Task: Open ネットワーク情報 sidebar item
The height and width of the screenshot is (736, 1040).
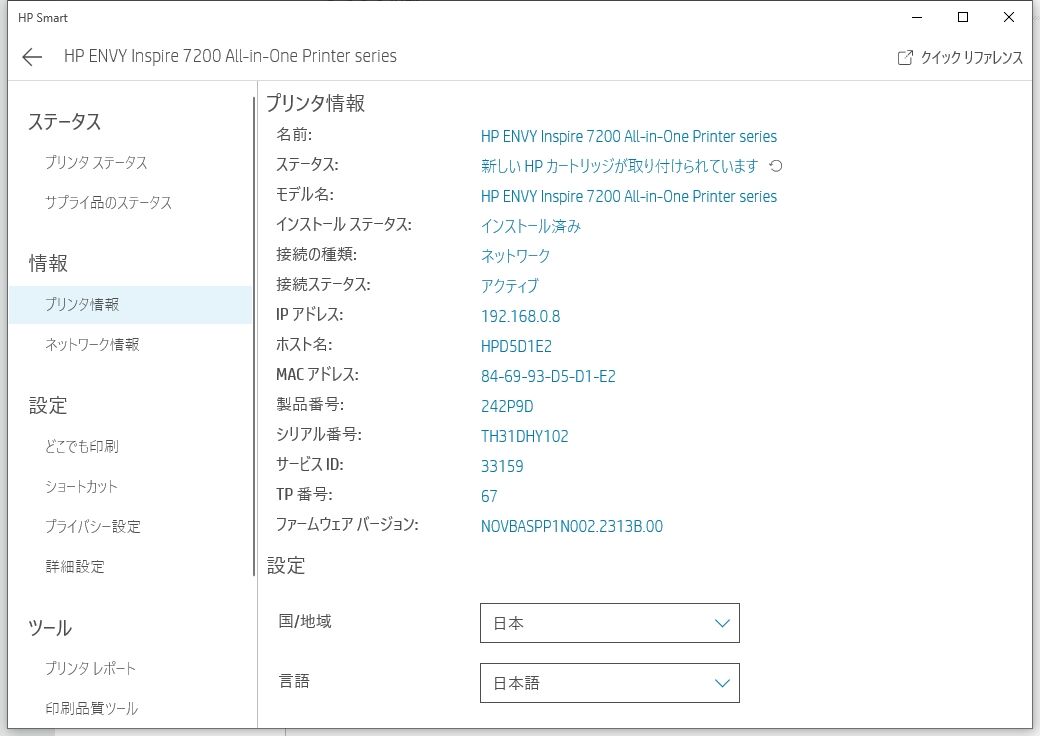Action: [x=92, y=344]
